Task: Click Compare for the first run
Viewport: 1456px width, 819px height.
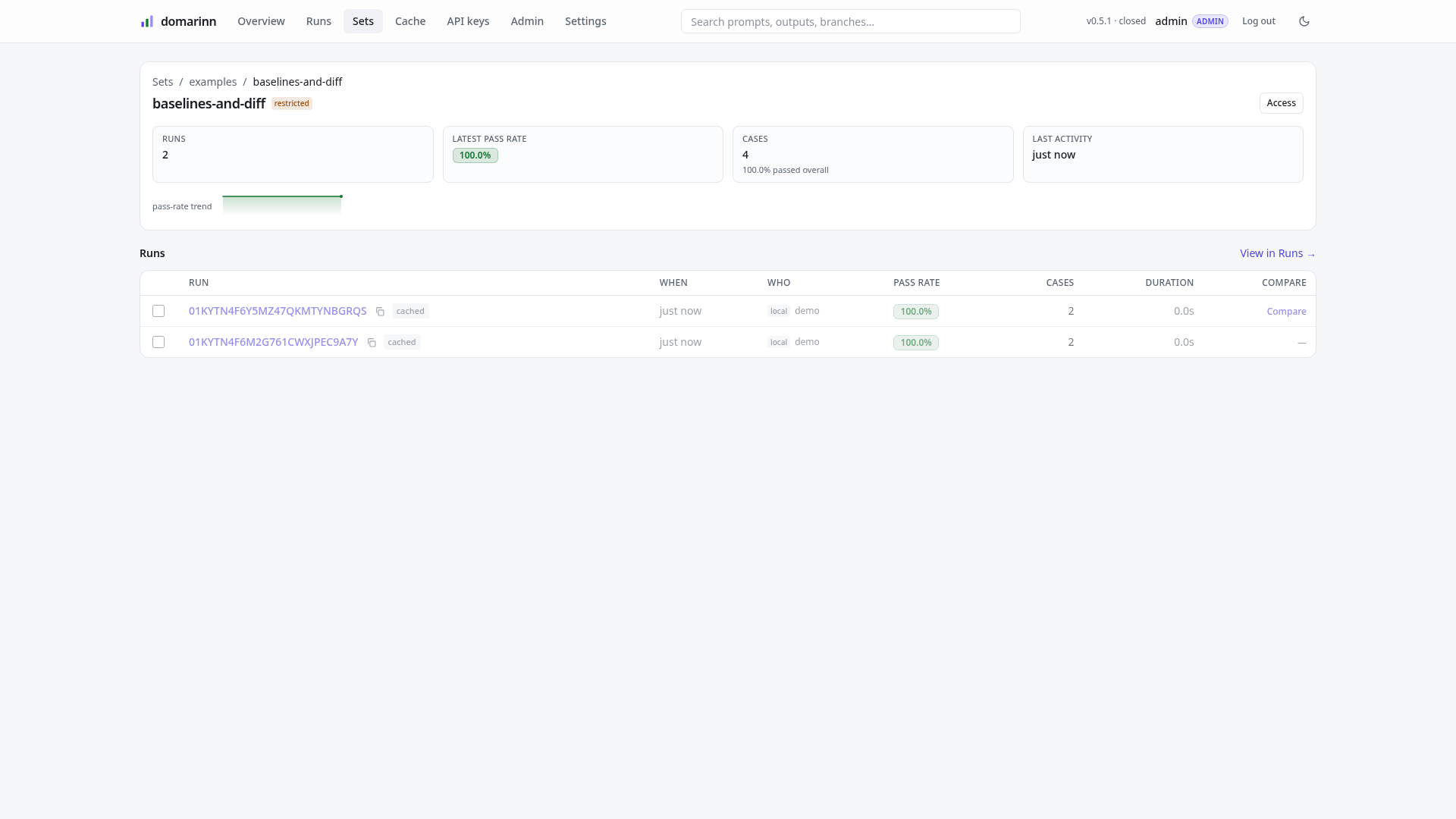Action: tap(1286, 312)
